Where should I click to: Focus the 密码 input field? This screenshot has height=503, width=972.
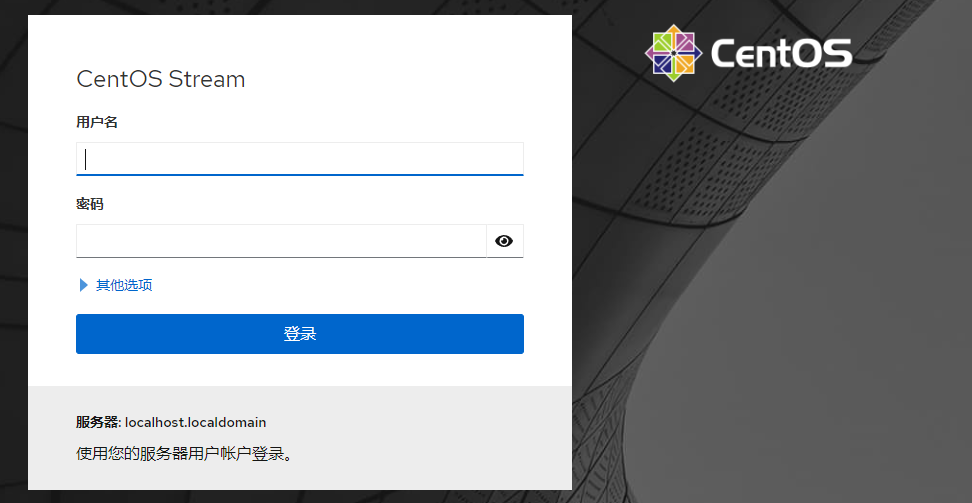pyautogui.click(x=280, y=241)
